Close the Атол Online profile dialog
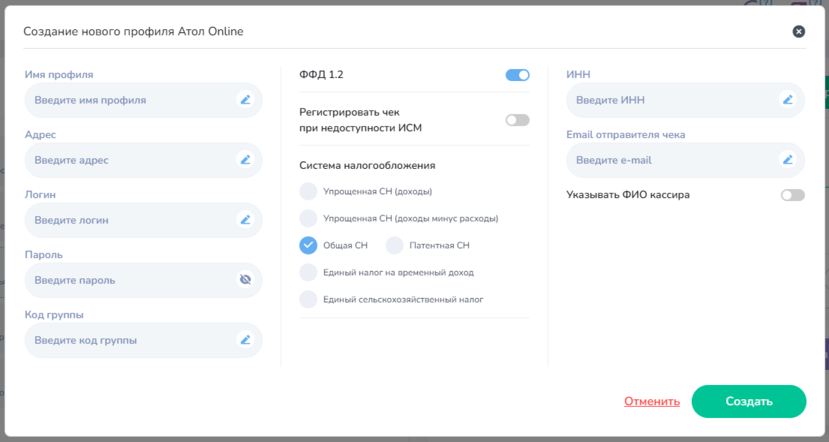Image resolution: width=829 pixels, height=442 pixels. [x=799, y=32]
